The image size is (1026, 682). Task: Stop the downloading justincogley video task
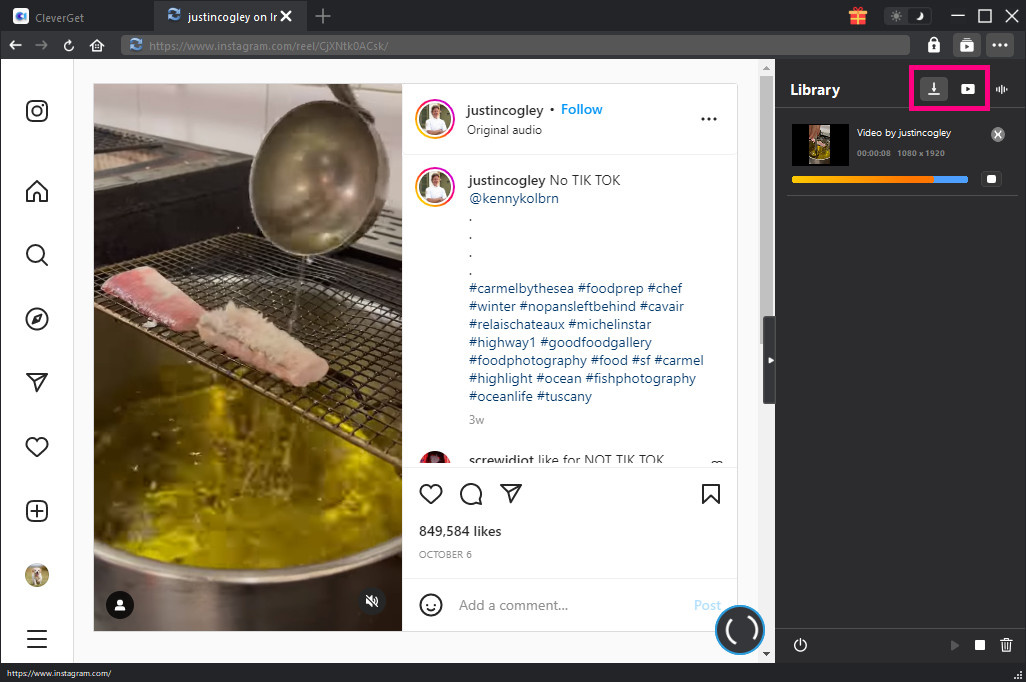(990, 179)
